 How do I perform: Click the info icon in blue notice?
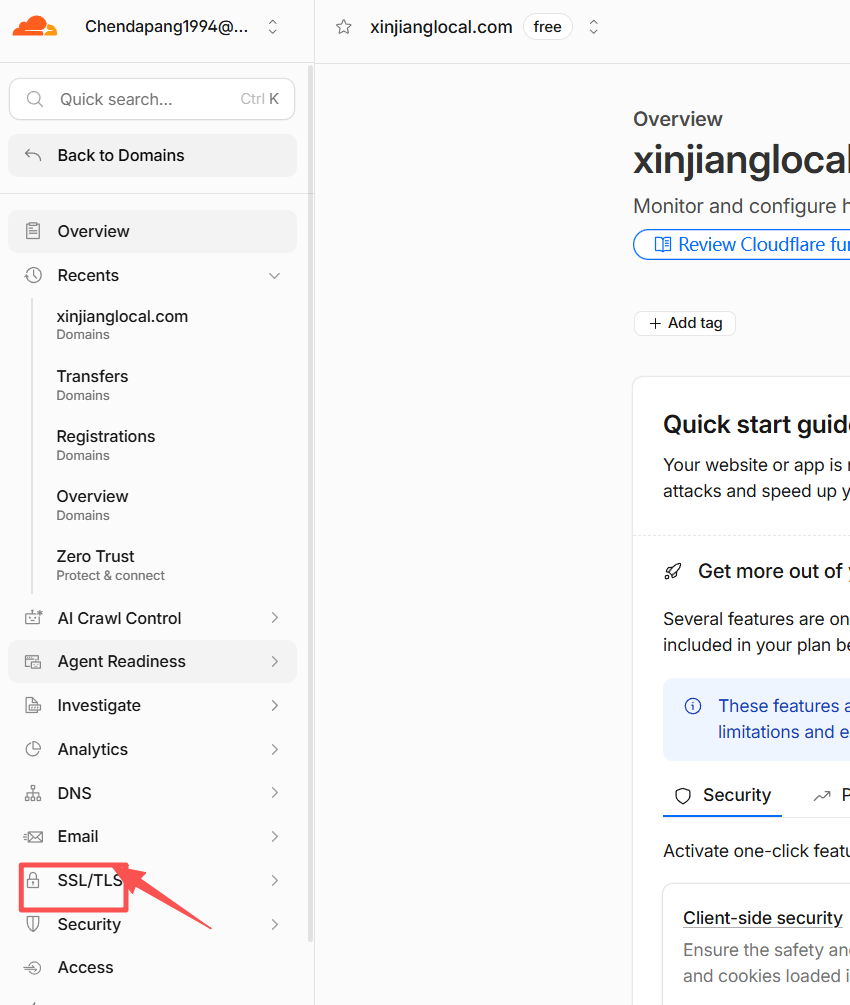(x=693, y=706)
